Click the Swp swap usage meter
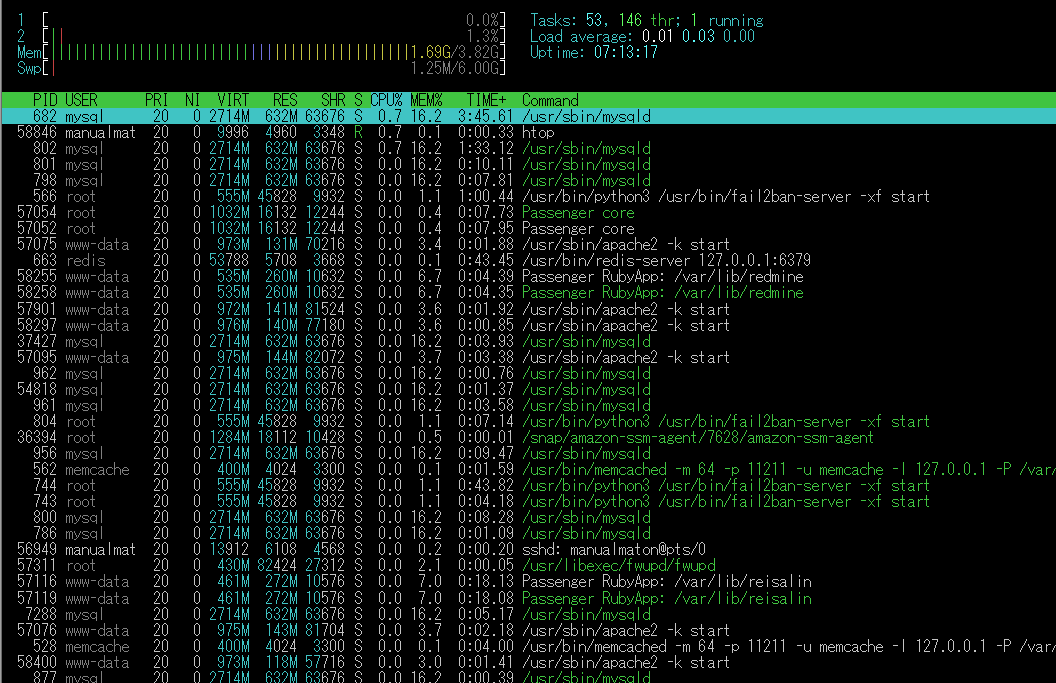 (270, 64)
